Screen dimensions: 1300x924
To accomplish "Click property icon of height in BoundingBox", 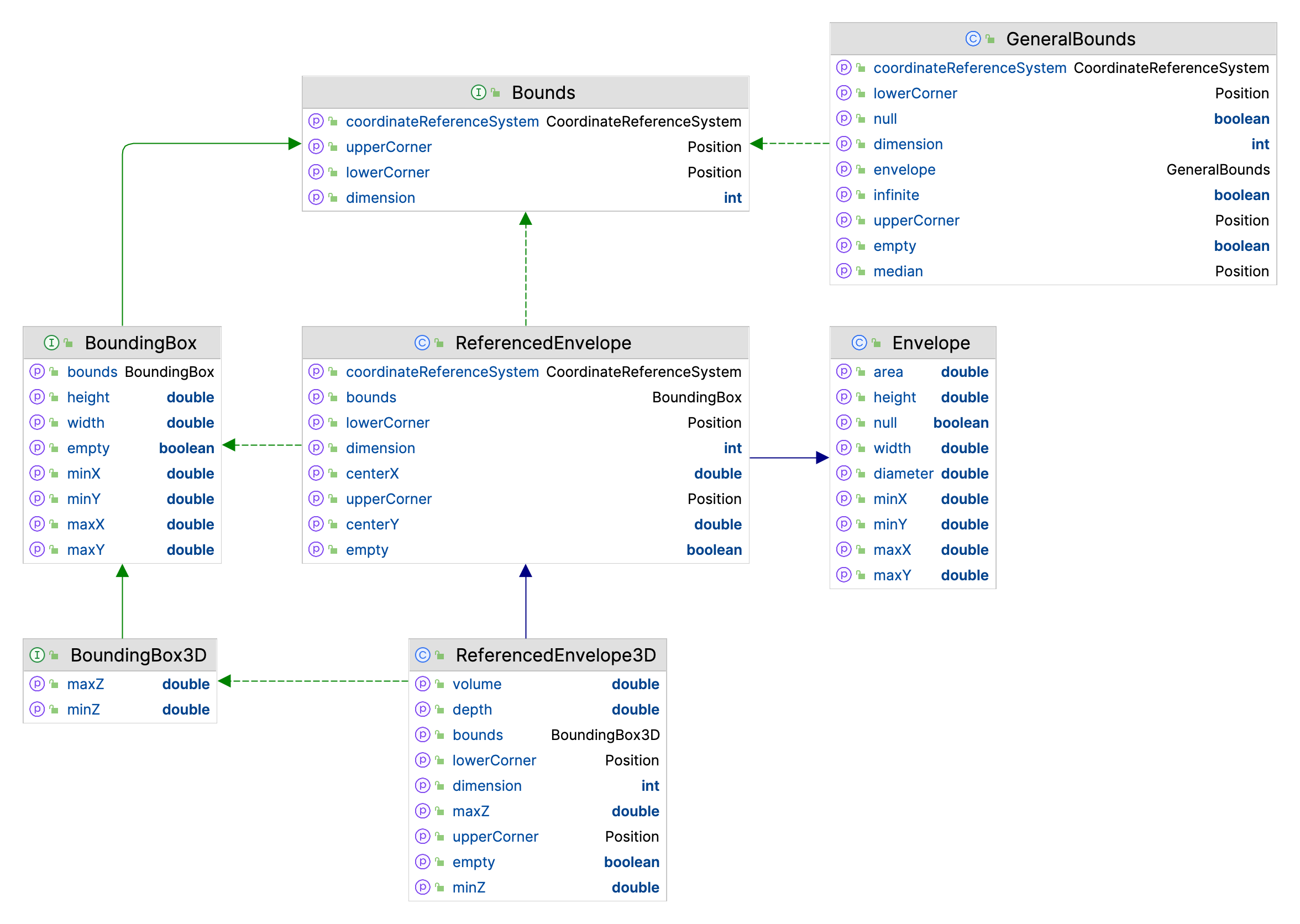I will point(37,397).
